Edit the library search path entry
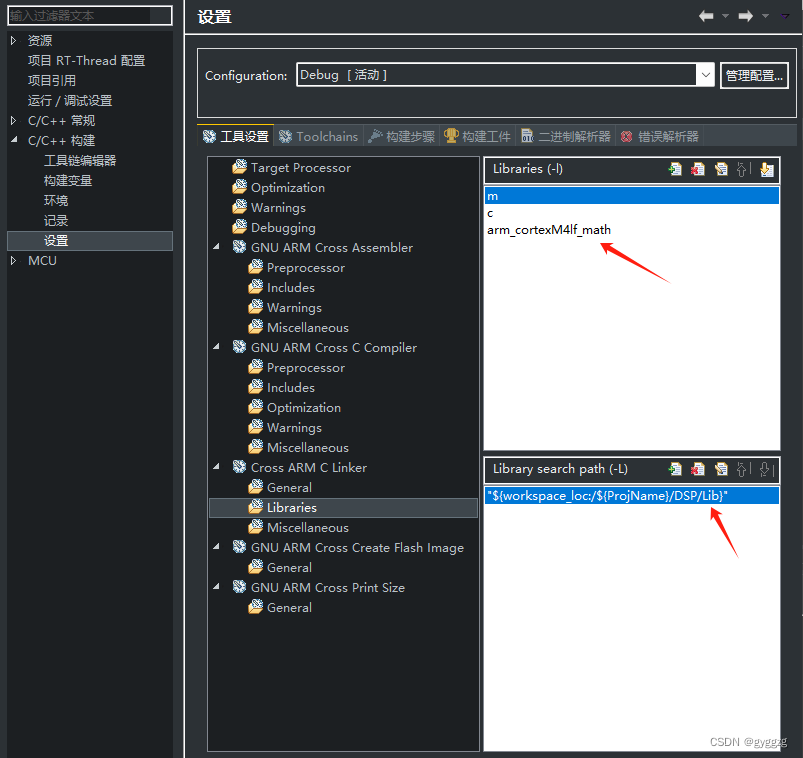The height and width of the screenshot is (758, 803). coord(722,469)
